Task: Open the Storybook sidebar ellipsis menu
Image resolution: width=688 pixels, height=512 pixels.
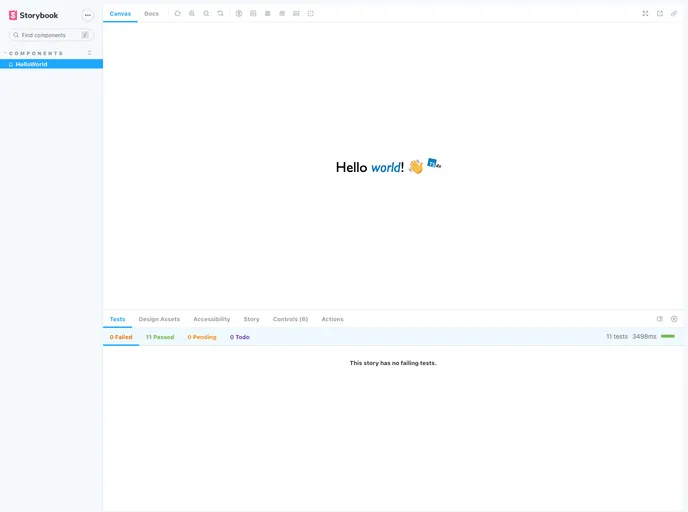Action: (87, 15)
